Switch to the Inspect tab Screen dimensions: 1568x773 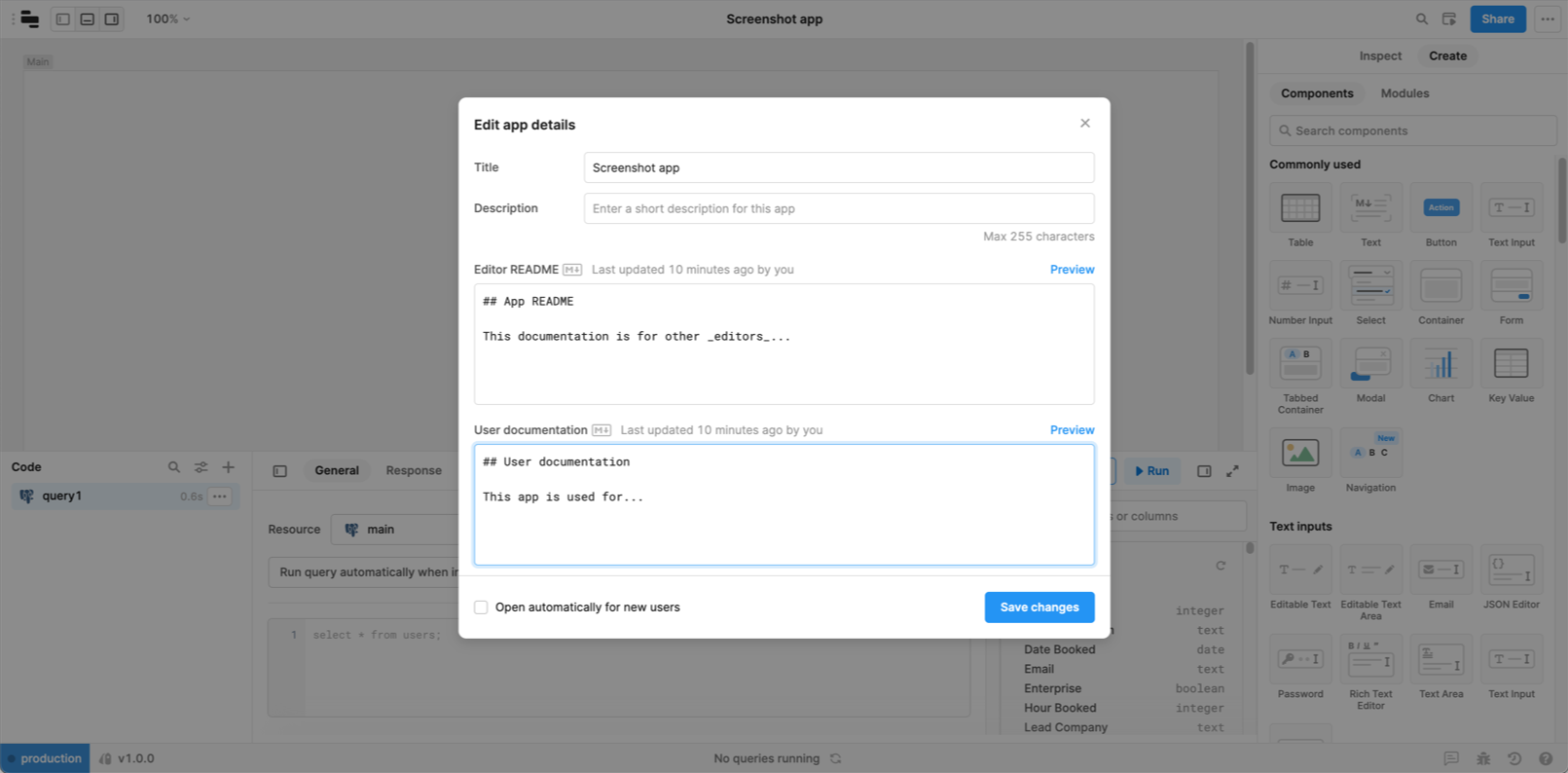[x=1380, y=55]
